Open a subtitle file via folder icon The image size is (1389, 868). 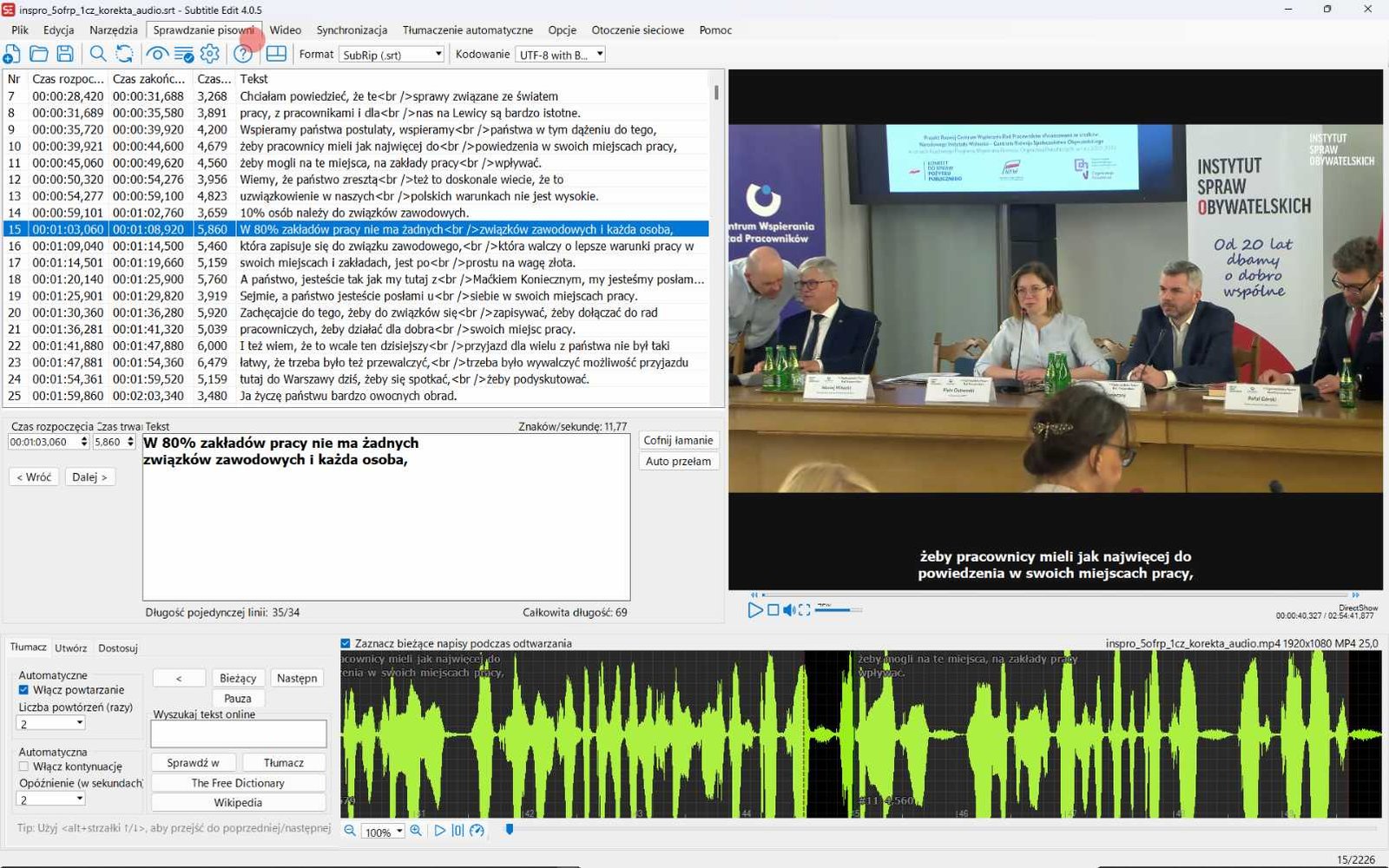pyautogui.click(x=38, y=54)
